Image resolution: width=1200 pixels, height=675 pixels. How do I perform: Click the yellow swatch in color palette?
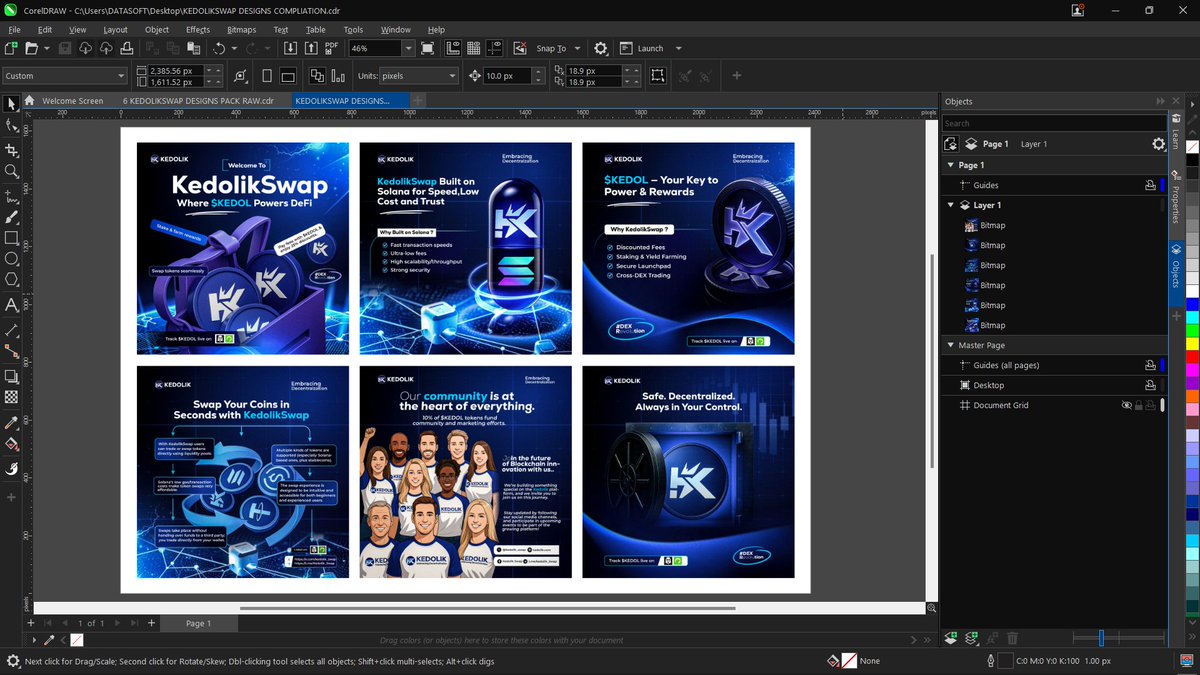(1192, 344)
